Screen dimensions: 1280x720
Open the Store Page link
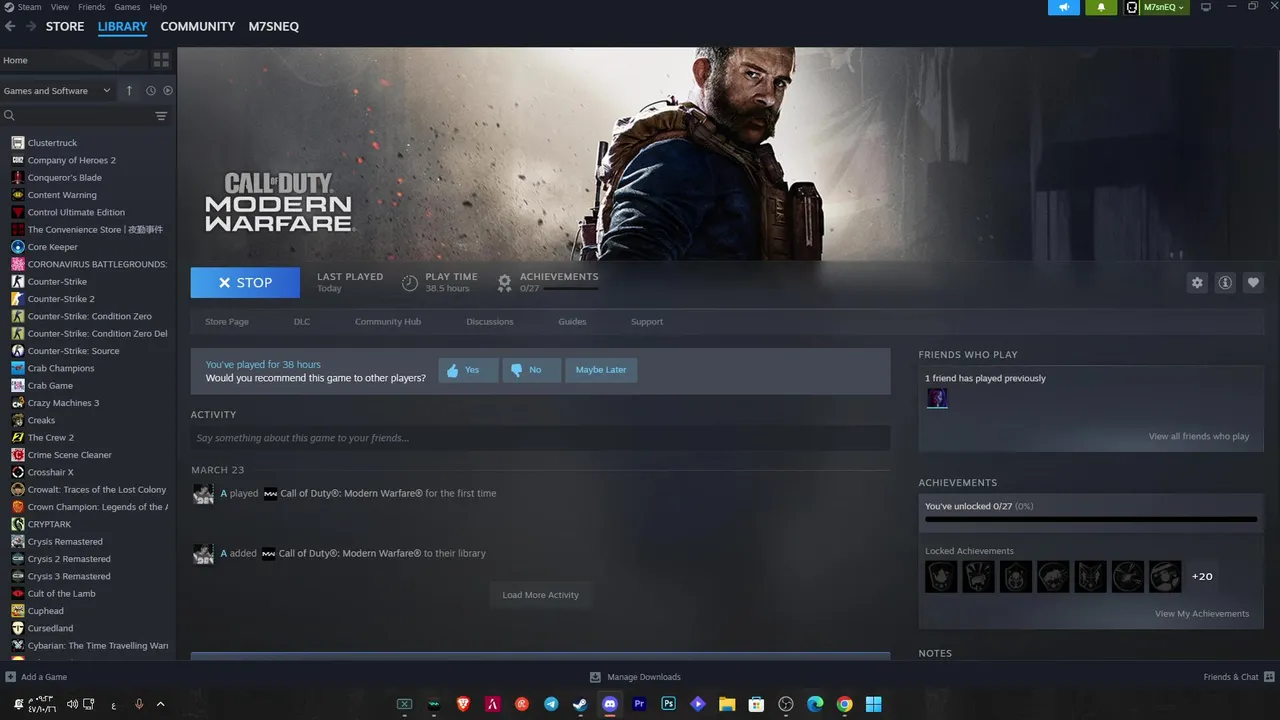point(227,322)
